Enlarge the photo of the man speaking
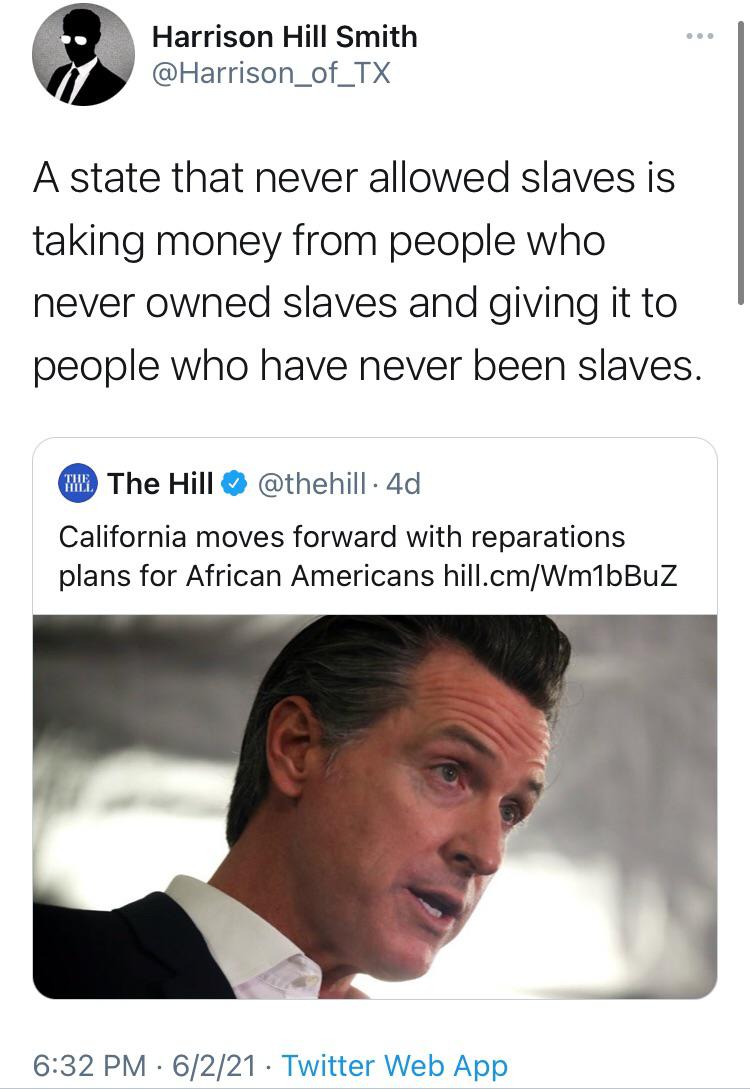Viewport: 750px width, 1089px height. [x=375, y=807]
